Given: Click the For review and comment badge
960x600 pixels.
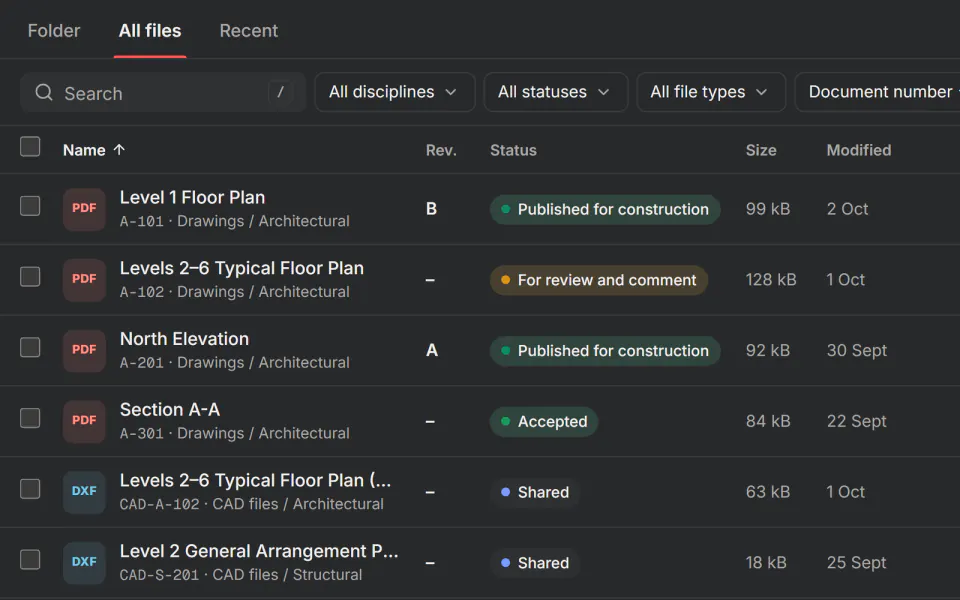Looking at the screenshot, I should coord(599,280).
